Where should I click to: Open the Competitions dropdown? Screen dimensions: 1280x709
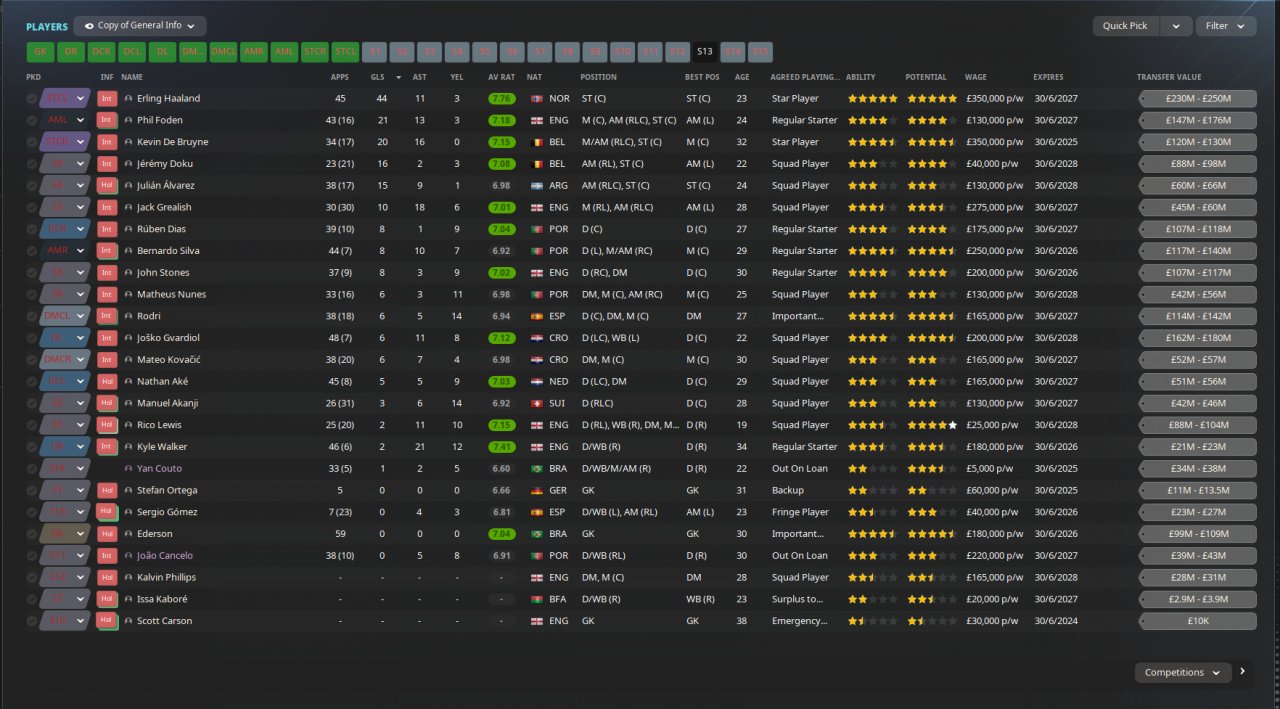click(1183, 672)
